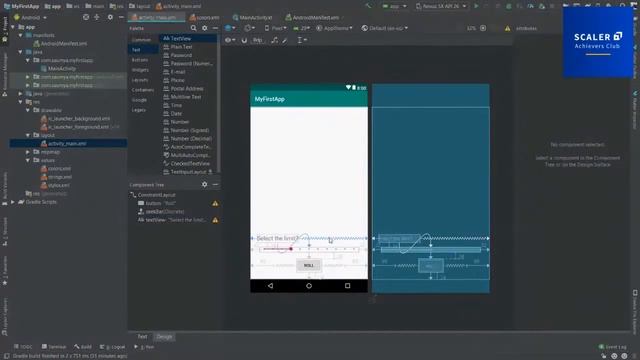Screen dimensions: 640x360
Task: Click the collapse all icon in Project panel
Action: [x=97, y=17]
